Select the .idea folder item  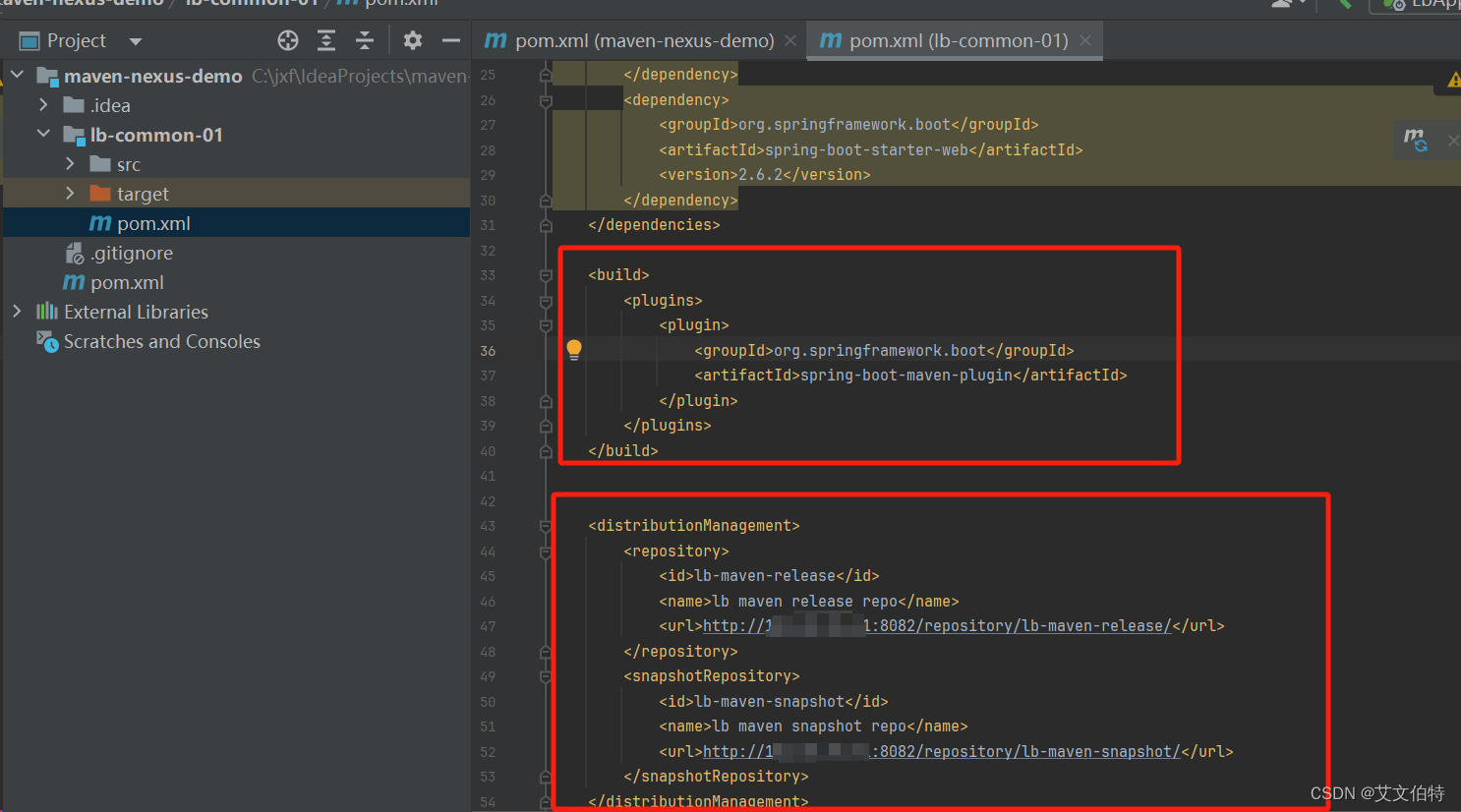click(x=110, y=105)
